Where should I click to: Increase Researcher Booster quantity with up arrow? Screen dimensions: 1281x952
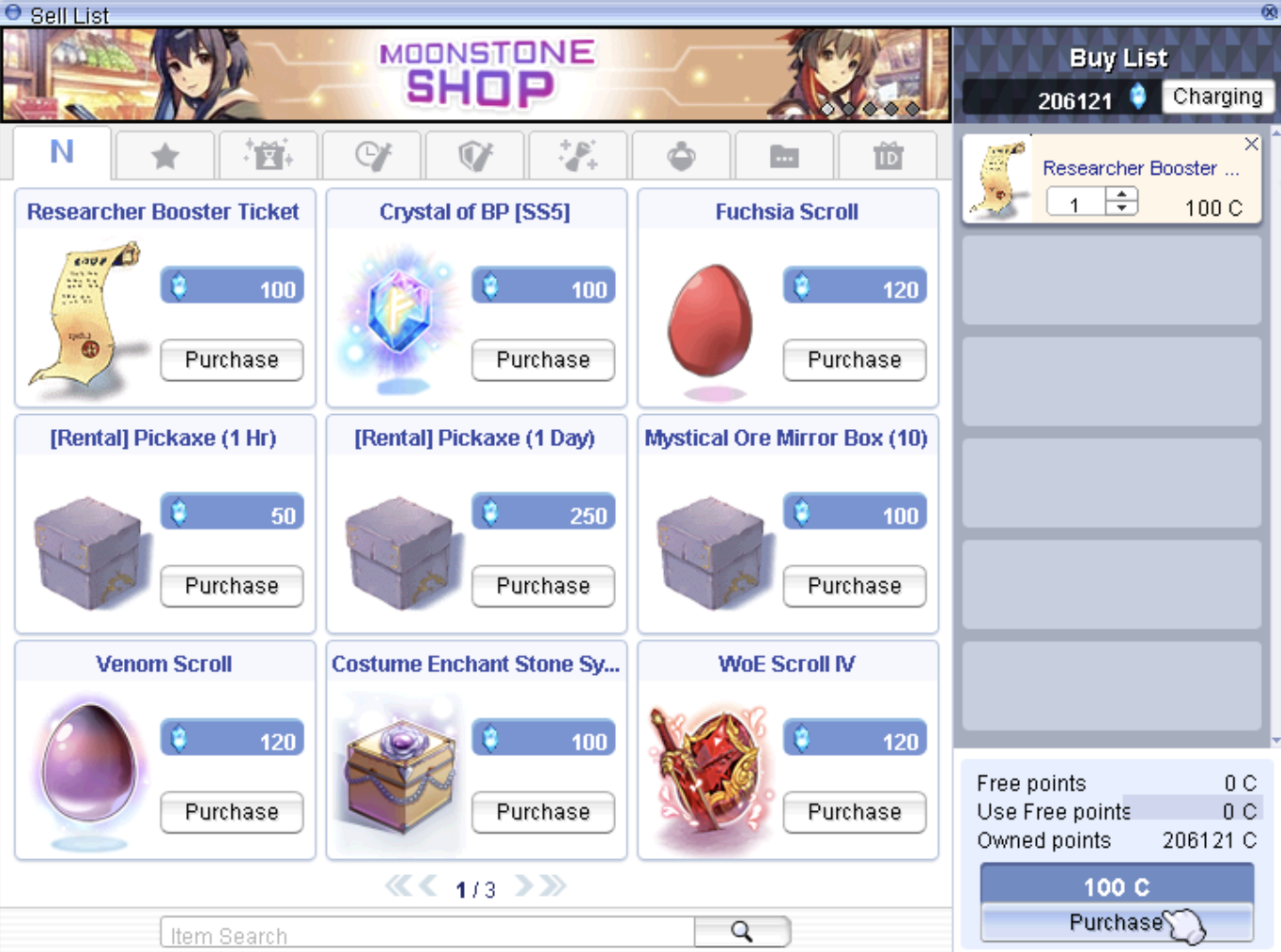(1121, 194)
